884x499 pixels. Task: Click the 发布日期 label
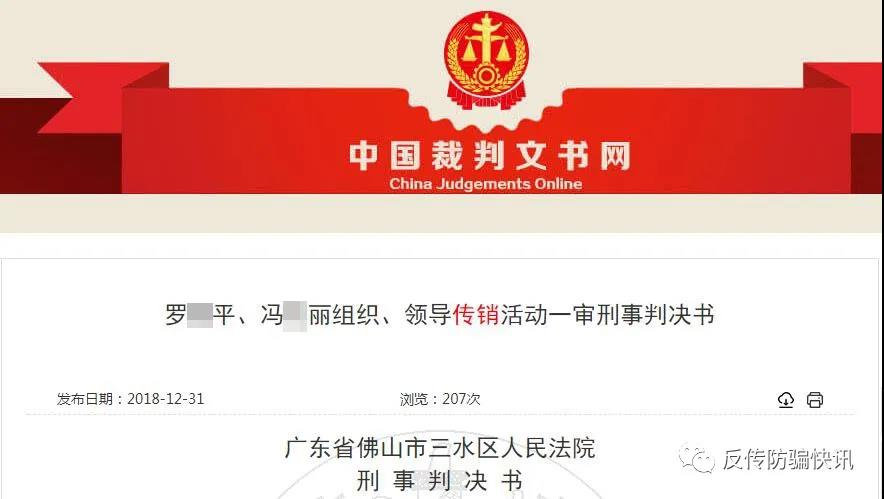85,399
